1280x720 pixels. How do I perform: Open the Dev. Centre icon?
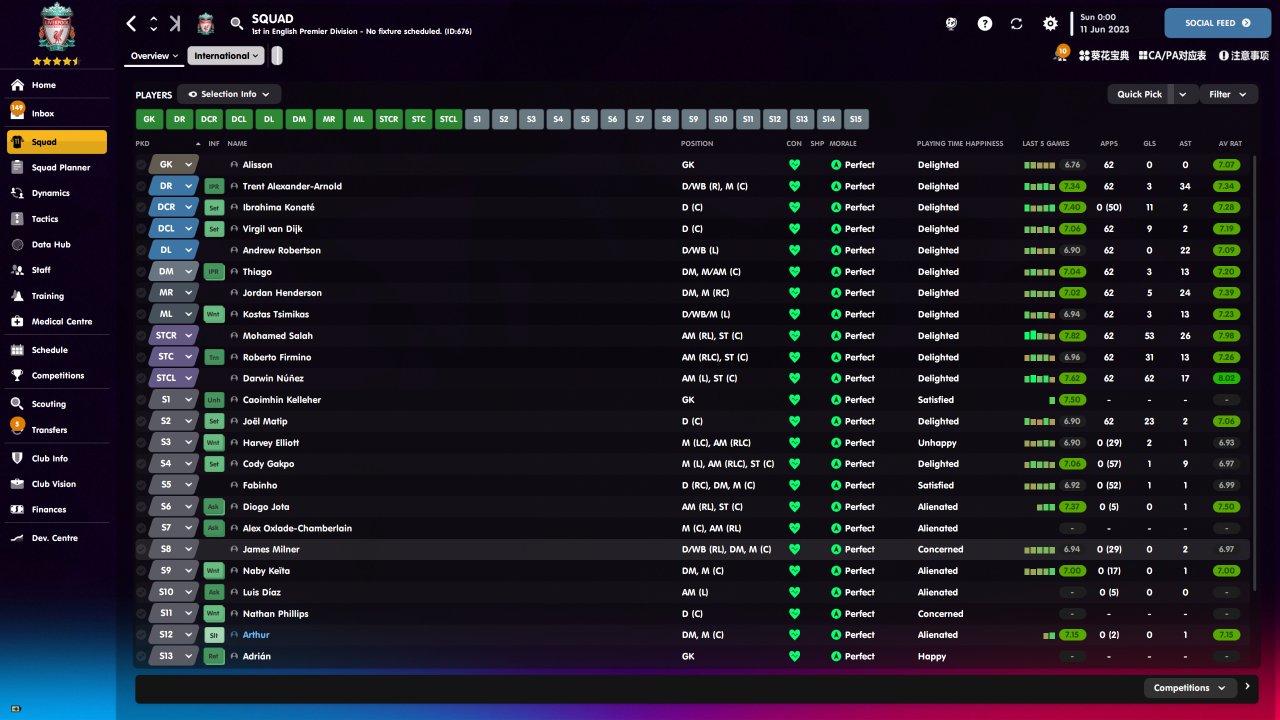tap(17, 538)
